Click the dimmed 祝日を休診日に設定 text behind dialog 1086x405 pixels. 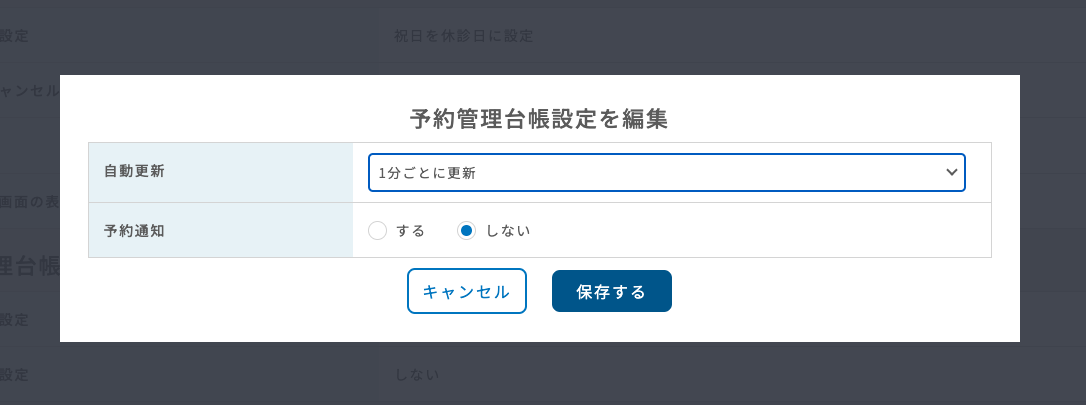pos(463,36)
